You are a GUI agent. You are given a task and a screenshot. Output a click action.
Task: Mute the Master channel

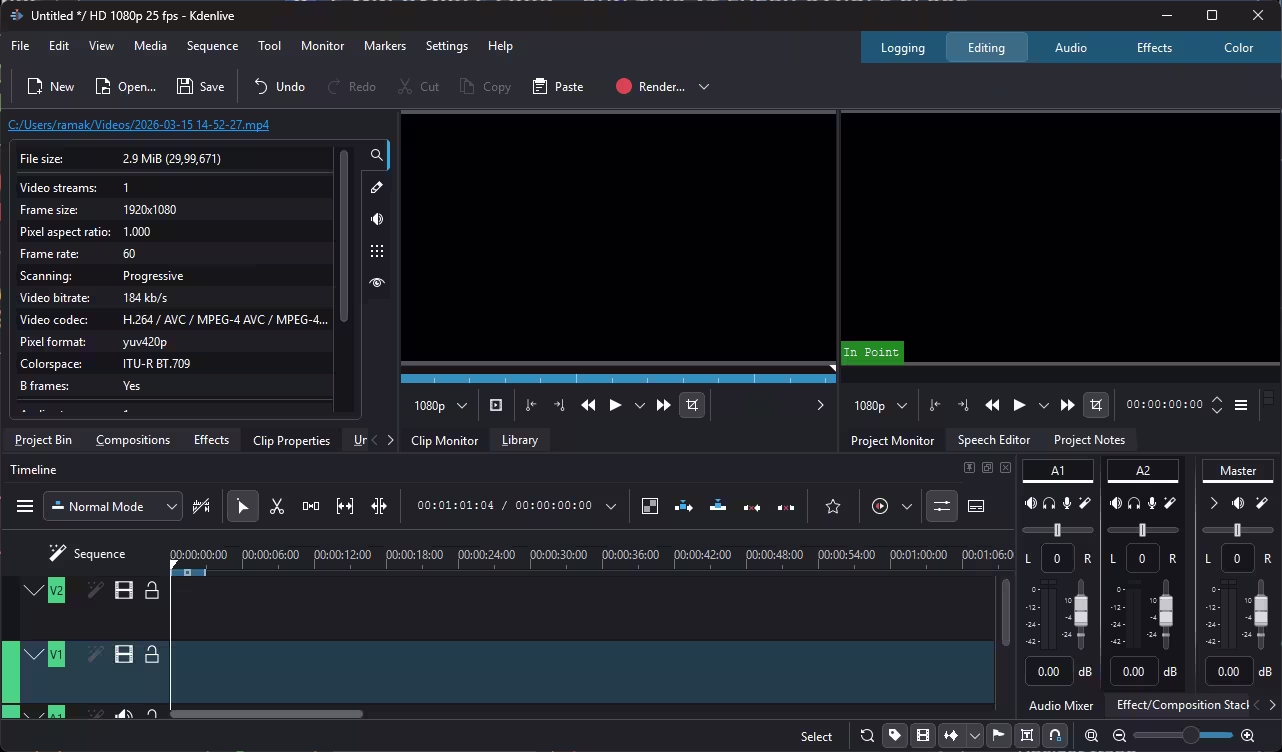[1238, 503]
